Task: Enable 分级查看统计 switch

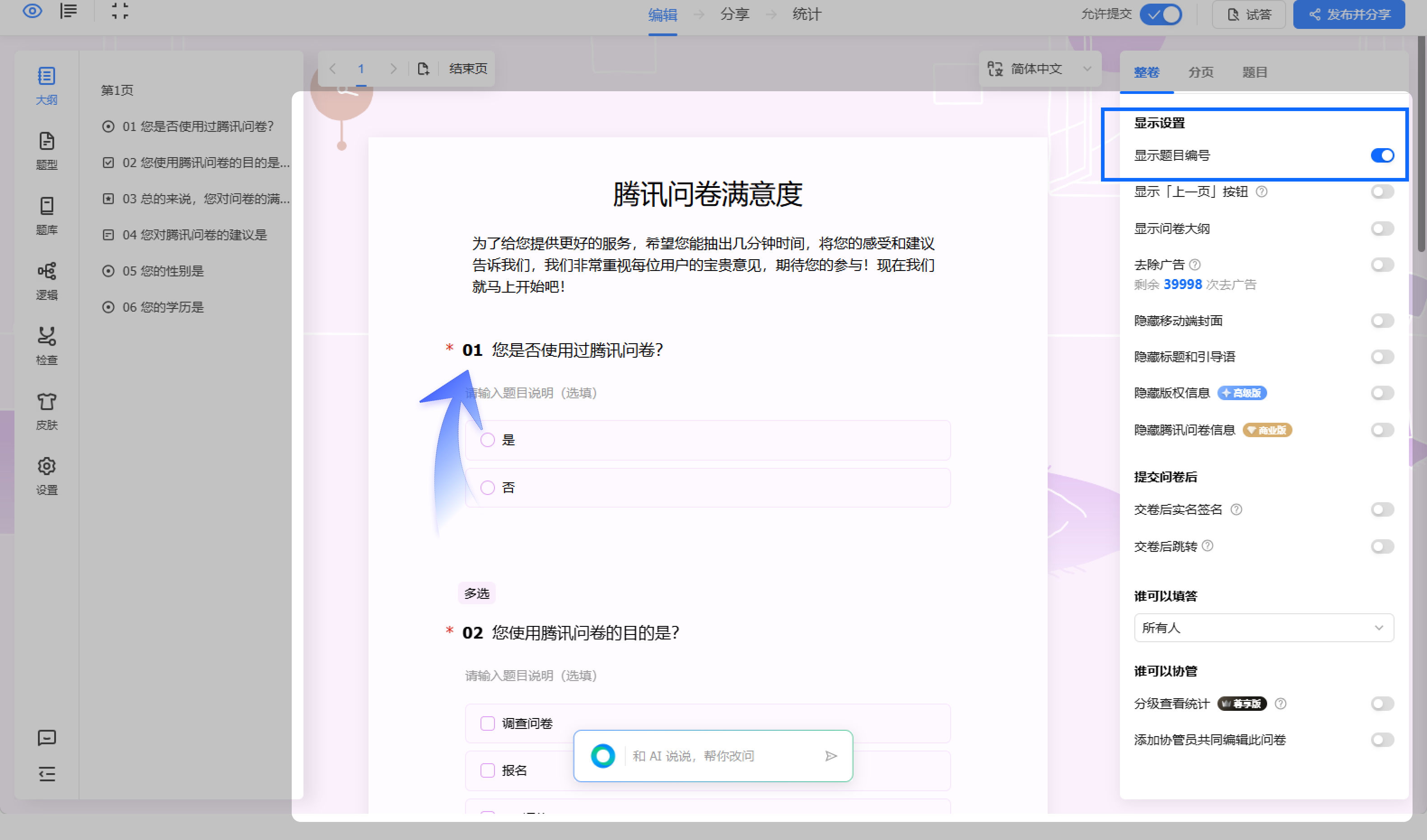Action: (x=1382, y=704)
